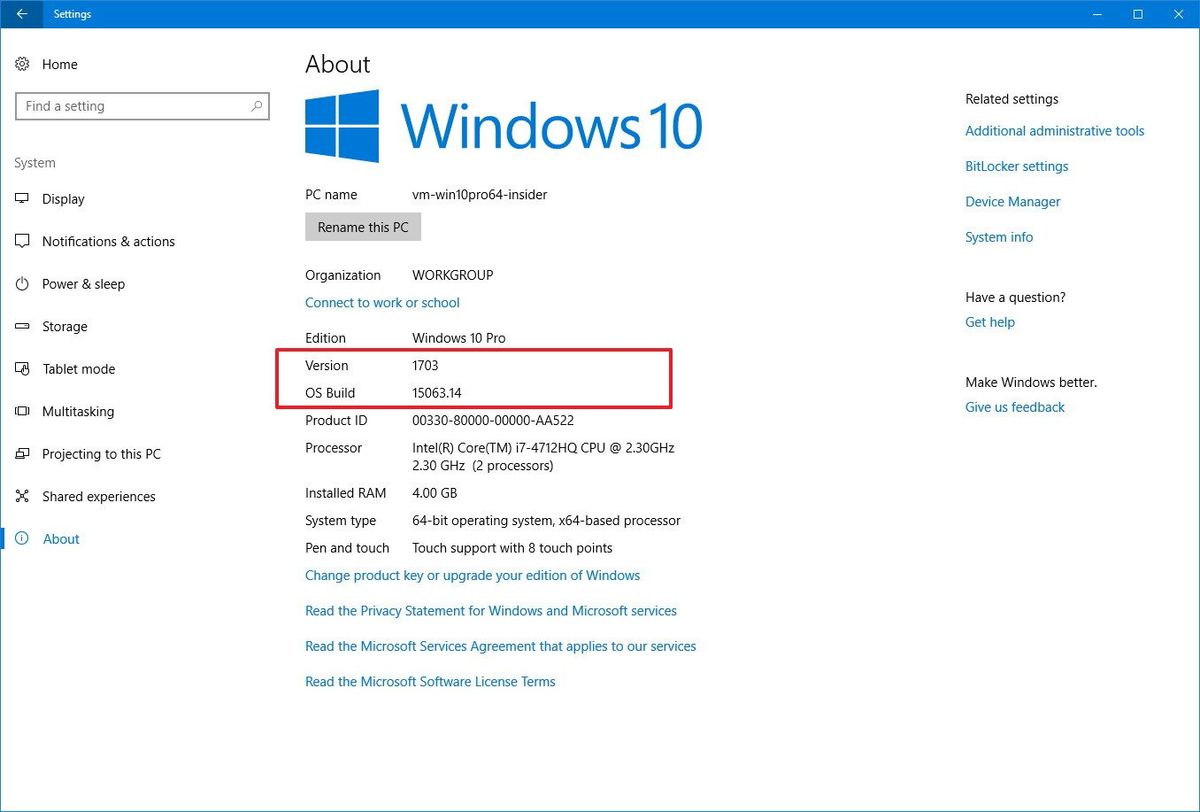Click the Projecting to this PC icon
Viewport: 1200px width, 812px height.
pos(22,454)
